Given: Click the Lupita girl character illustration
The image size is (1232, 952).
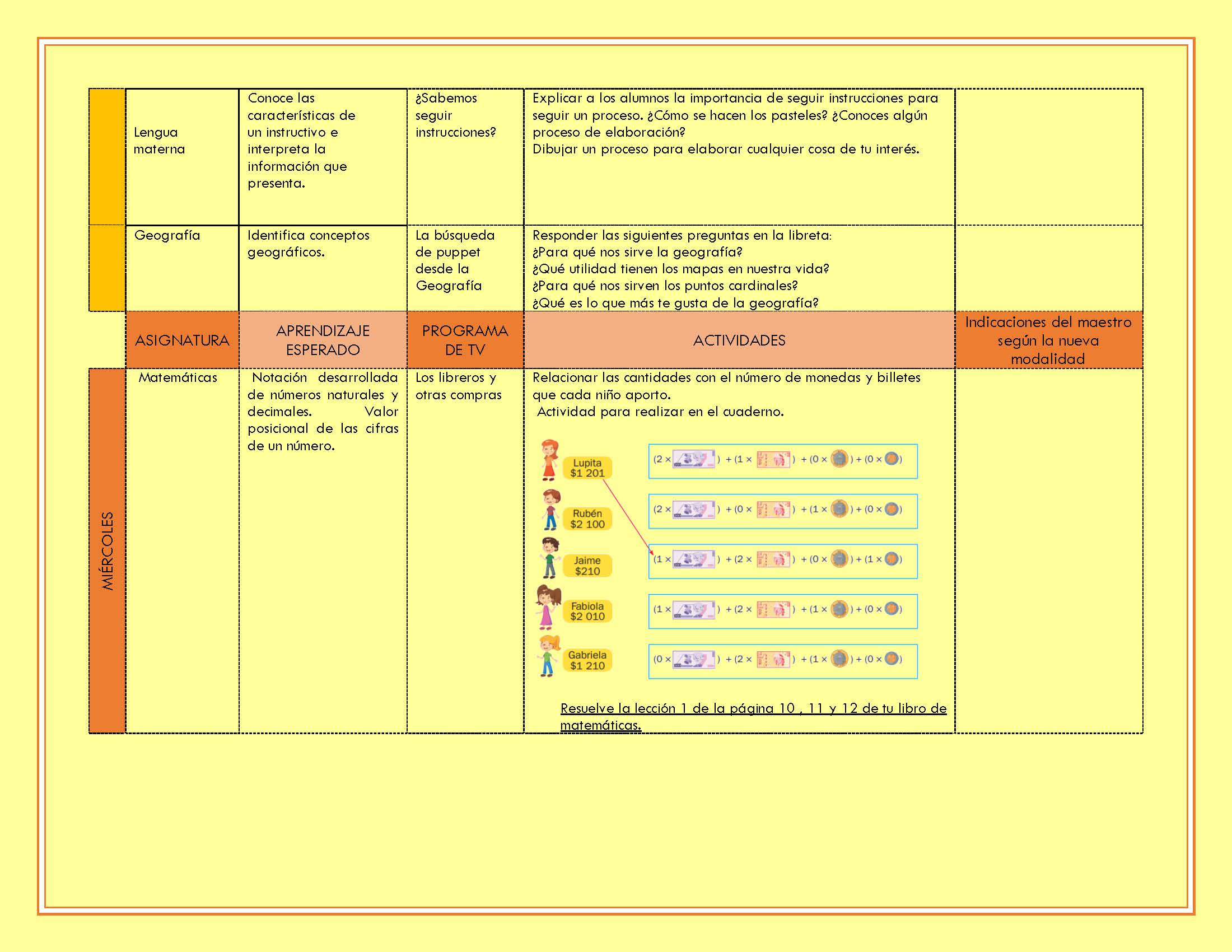Looking at the screenshot, I should [x=549, y=460].
